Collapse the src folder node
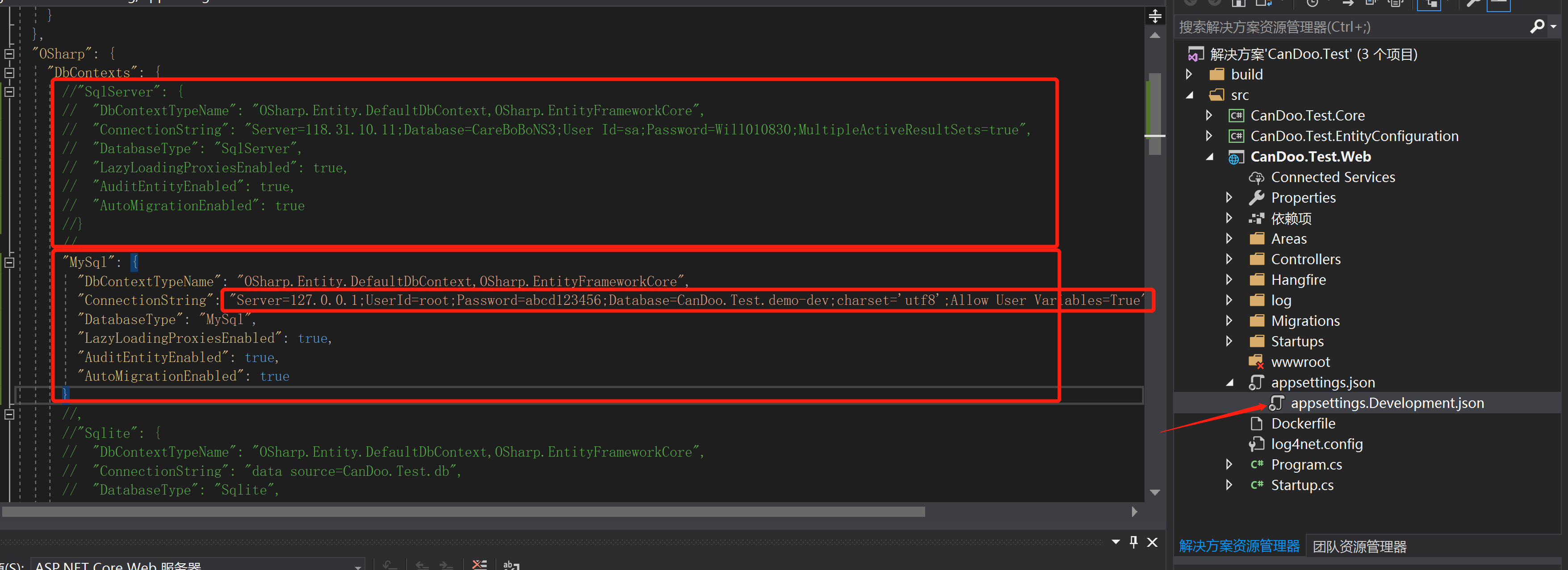This screenshot has width=1568, height=570. [1189, 95]
